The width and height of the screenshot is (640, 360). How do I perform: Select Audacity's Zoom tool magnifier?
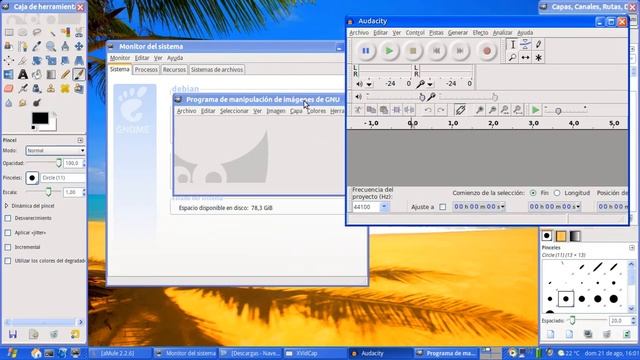(513, 58)
